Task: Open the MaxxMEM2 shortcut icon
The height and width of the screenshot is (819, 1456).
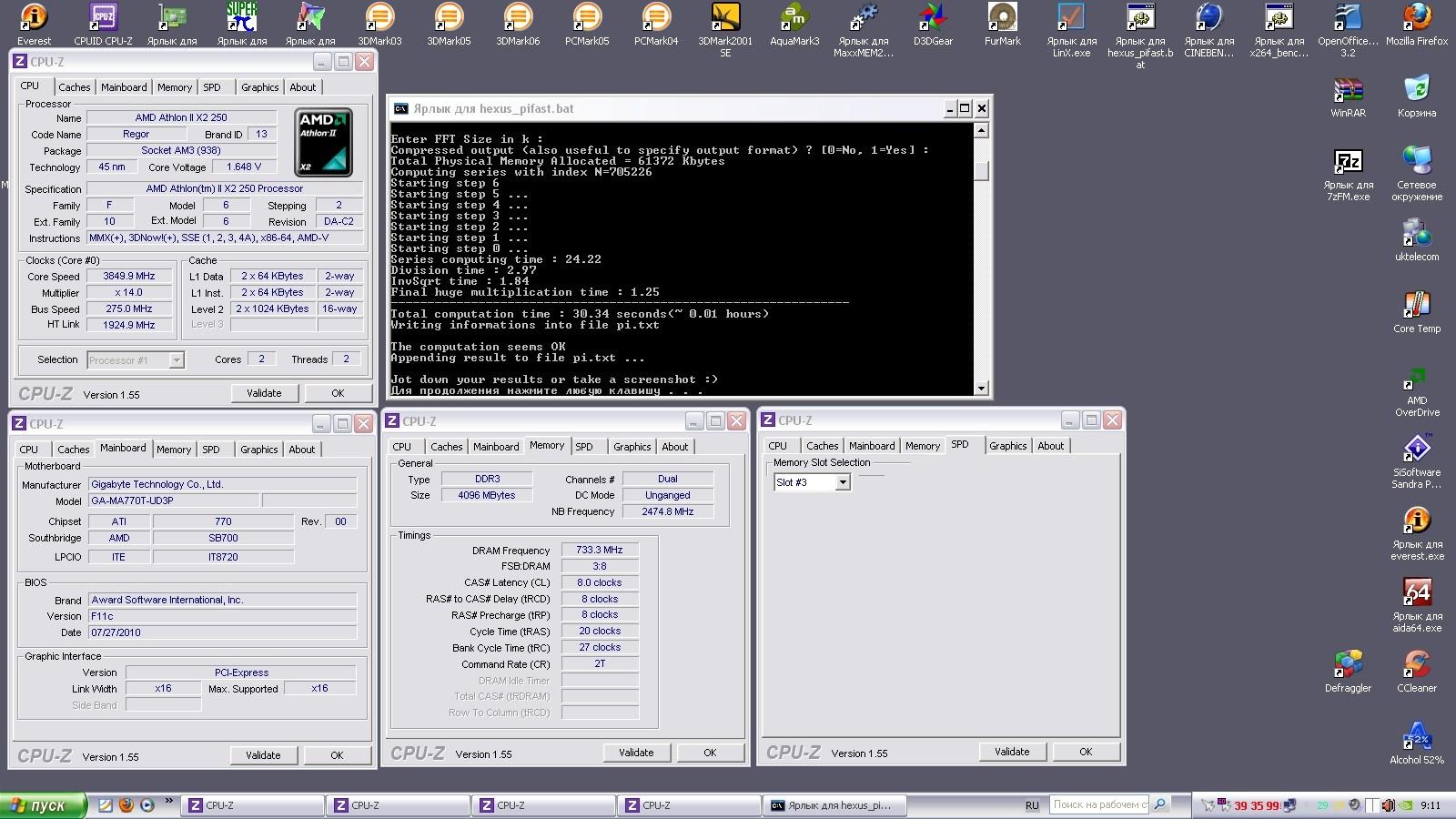Action: coord(864,29)
